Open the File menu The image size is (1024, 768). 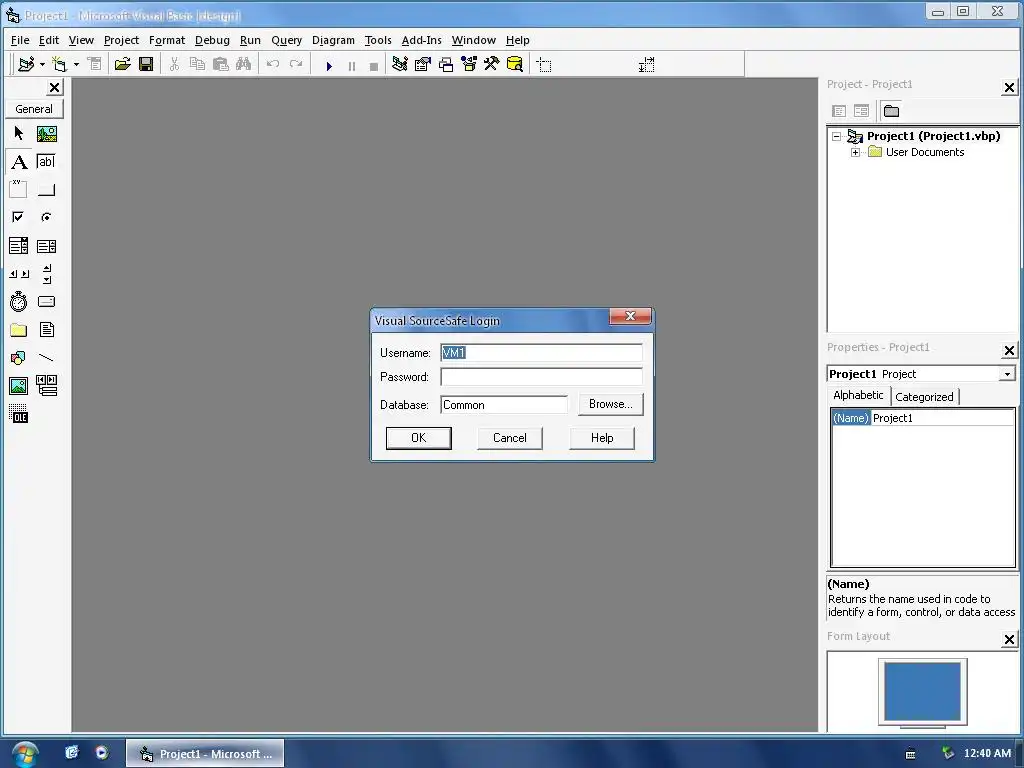click(20, 40)
